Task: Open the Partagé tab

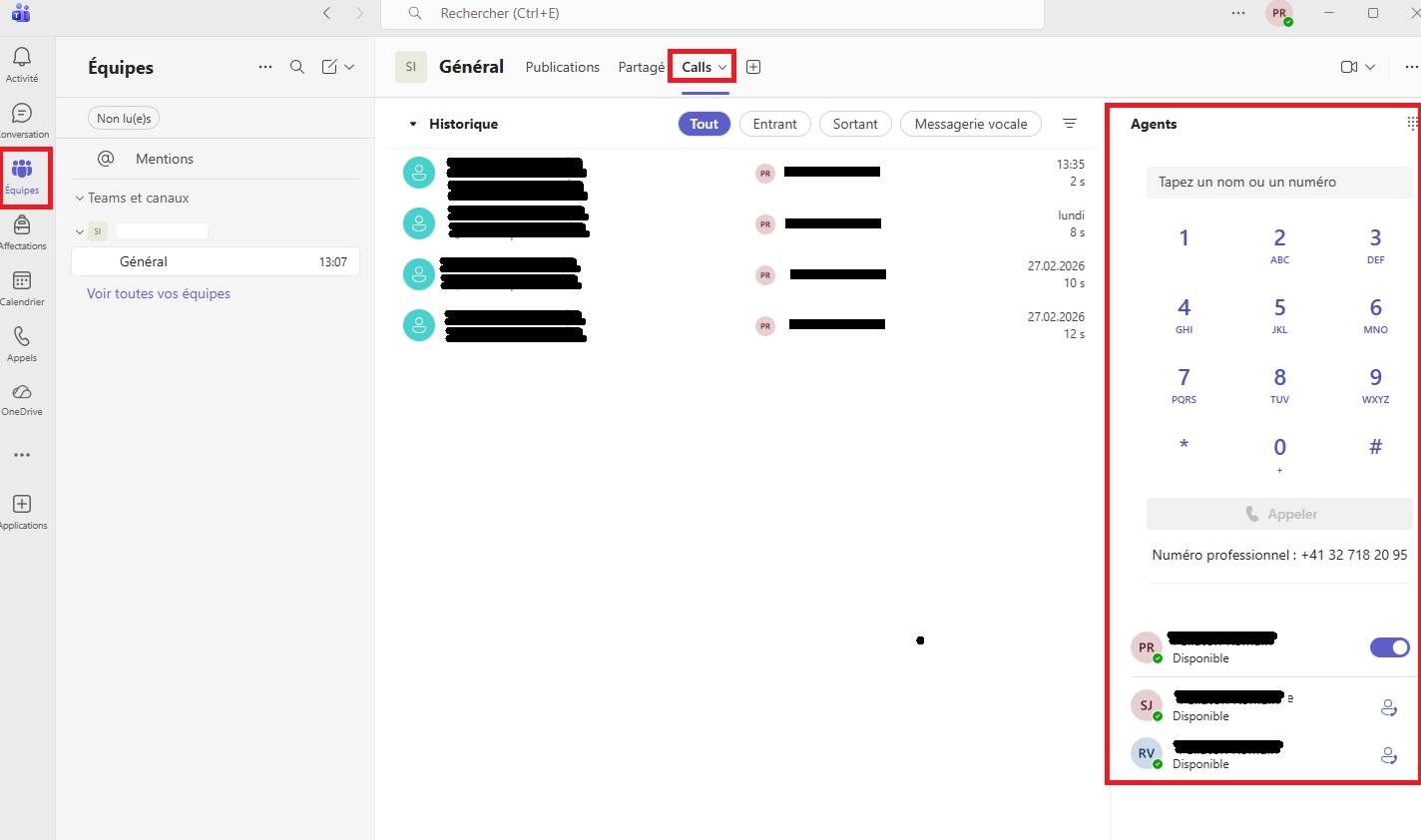Action: (x=641, y=67)
